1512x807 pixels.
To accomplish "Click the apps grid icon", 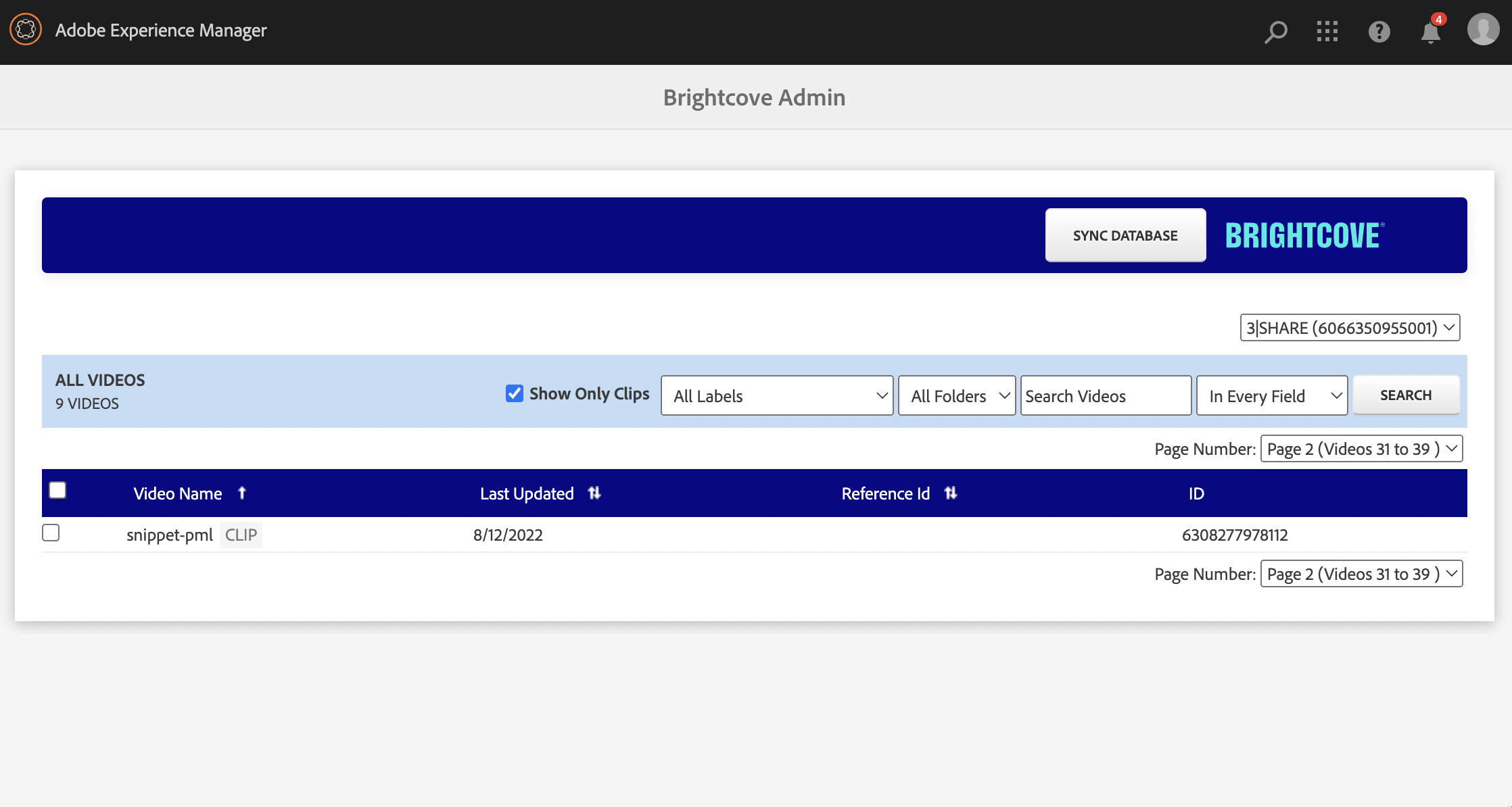I will pos(1326,30).
